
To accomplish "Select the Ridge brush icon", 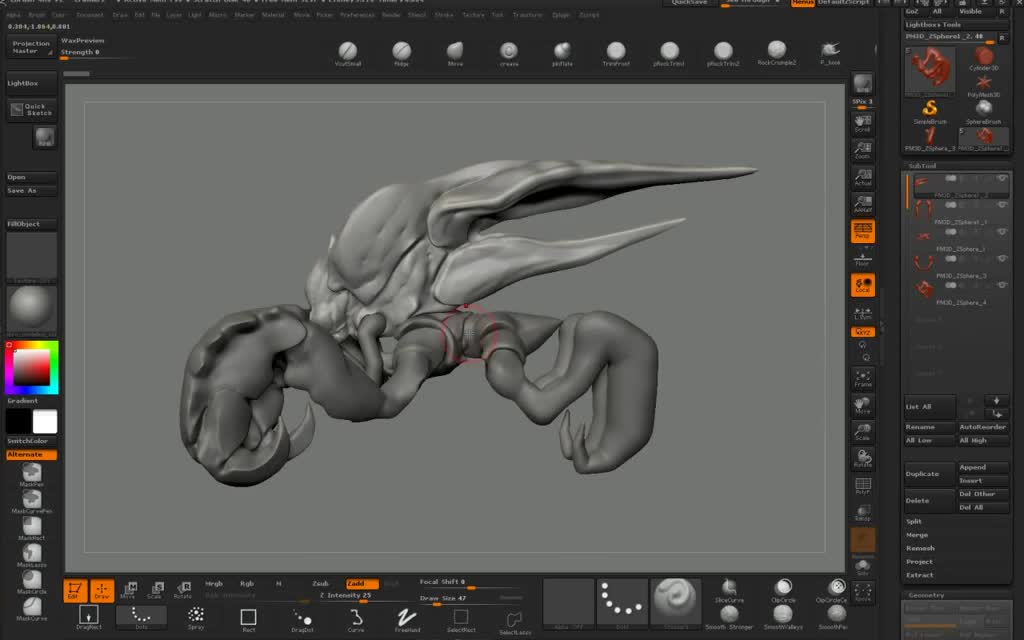I will coord(402,54).
